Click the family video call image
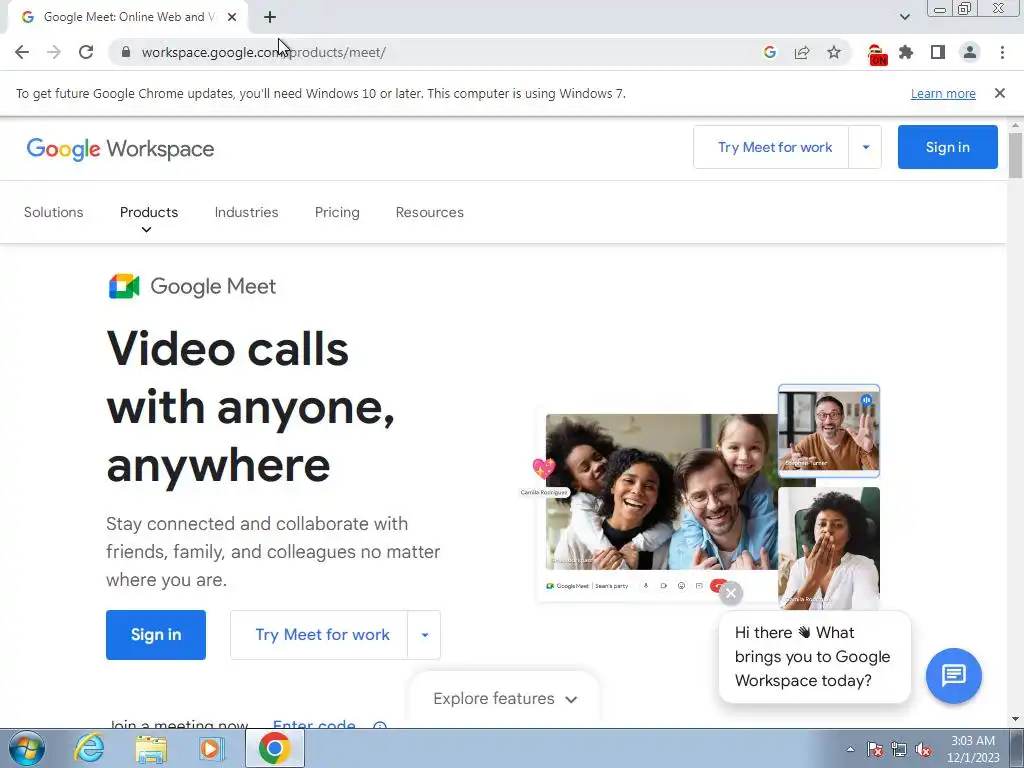 click(x=662, y=492)
